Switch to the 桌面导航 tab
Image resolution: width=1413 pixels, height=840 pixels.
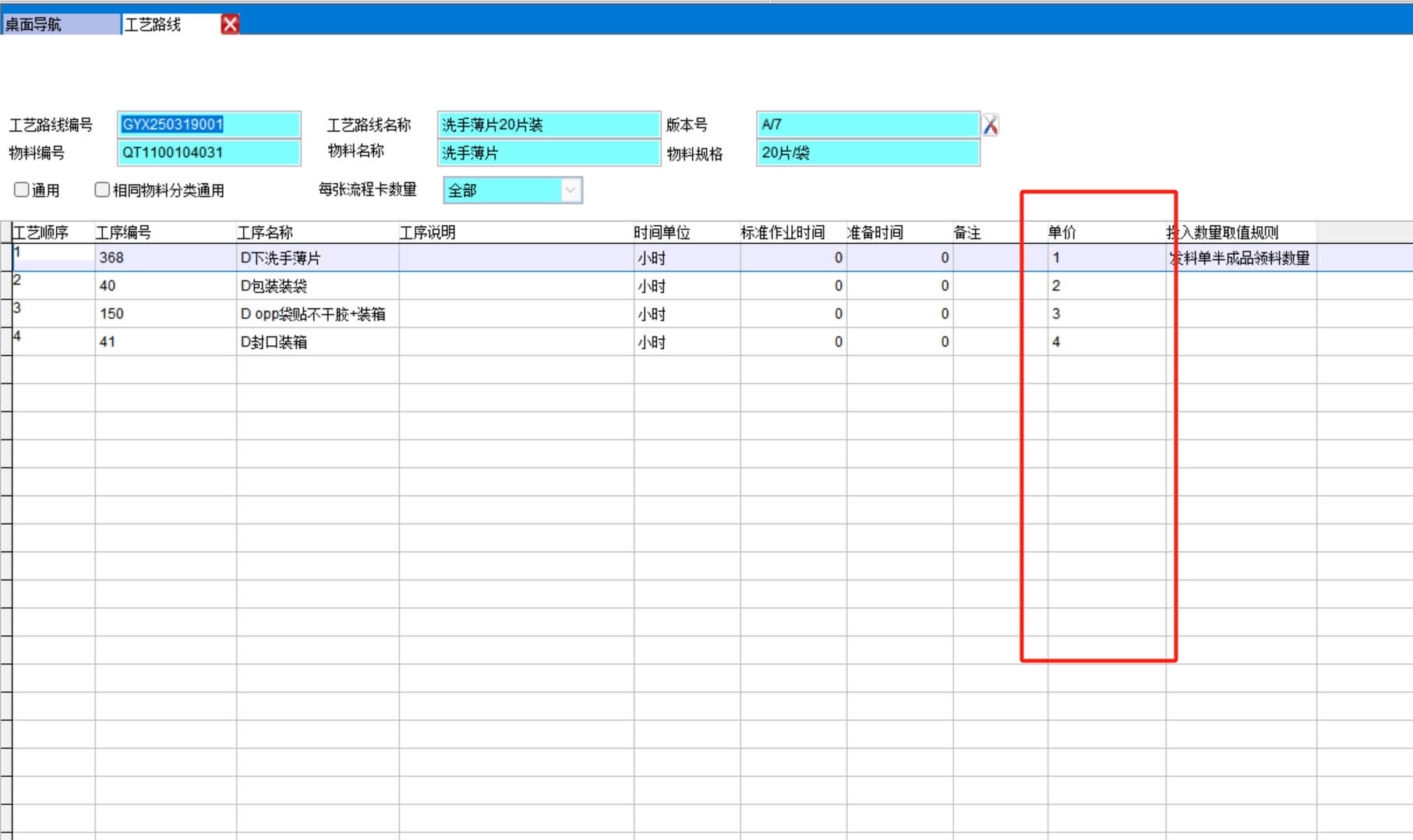coord(59,24)
